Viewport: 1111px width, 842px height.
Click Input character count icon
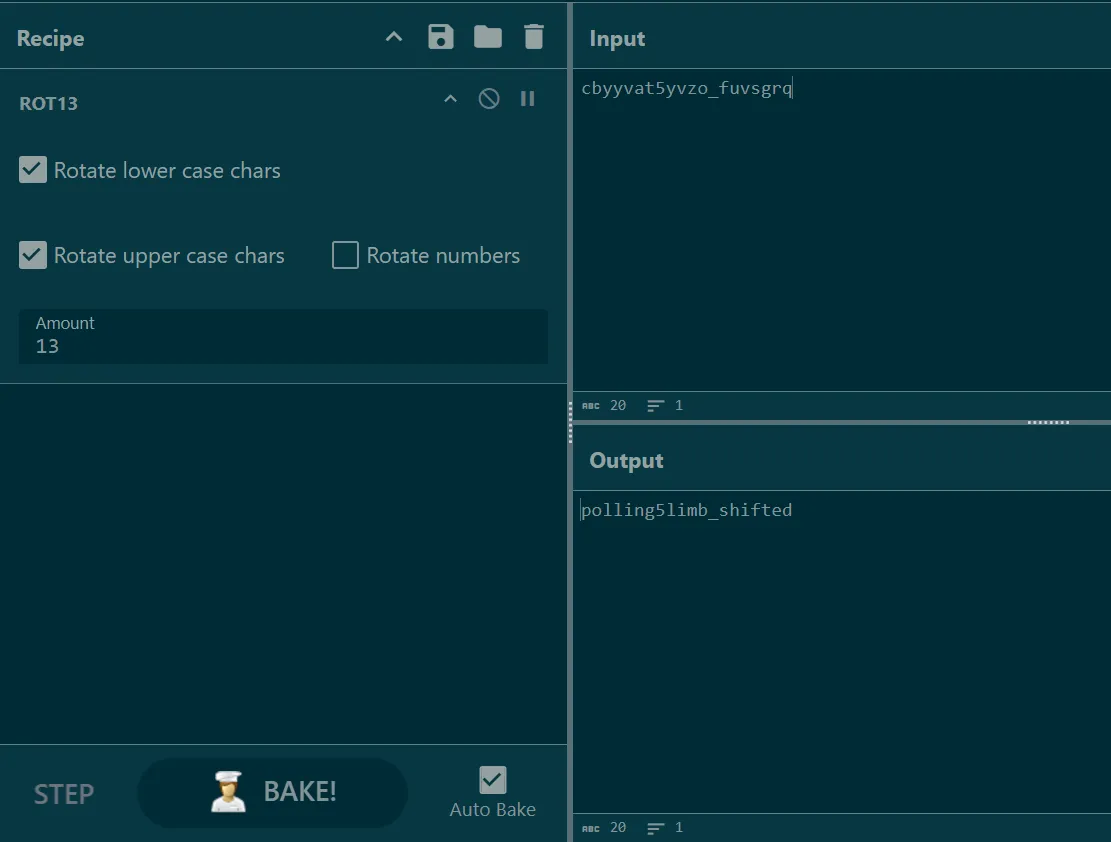click(591, 405)
